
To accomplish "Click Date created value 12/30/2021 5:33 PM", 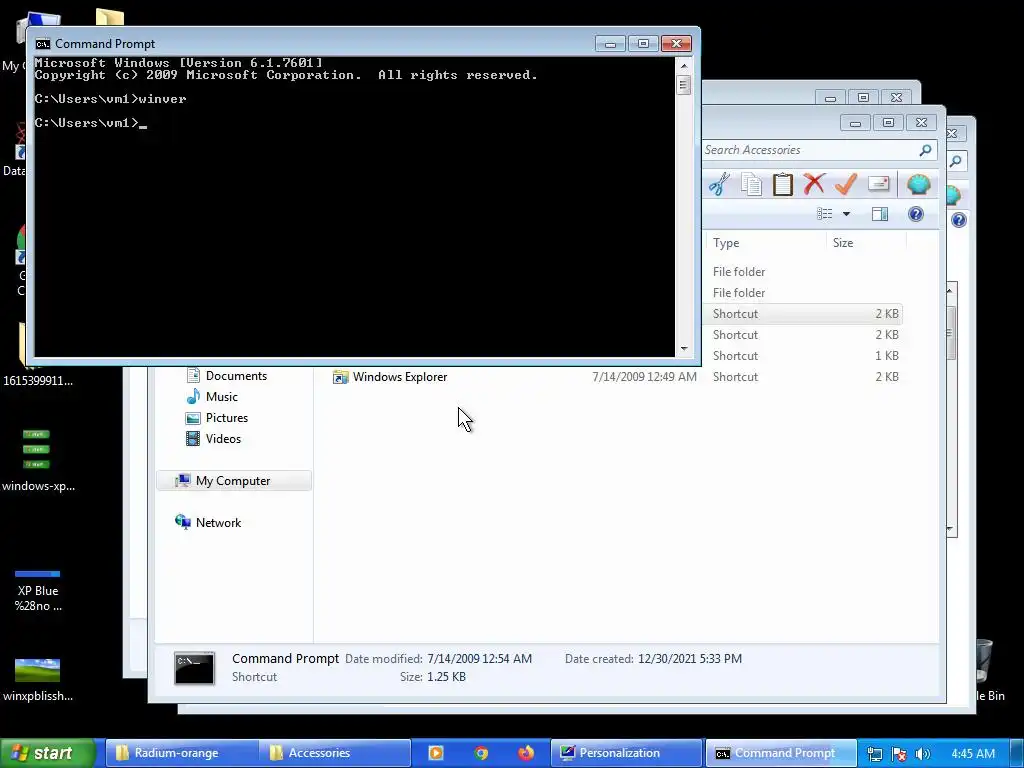I will tap(690, 659).
